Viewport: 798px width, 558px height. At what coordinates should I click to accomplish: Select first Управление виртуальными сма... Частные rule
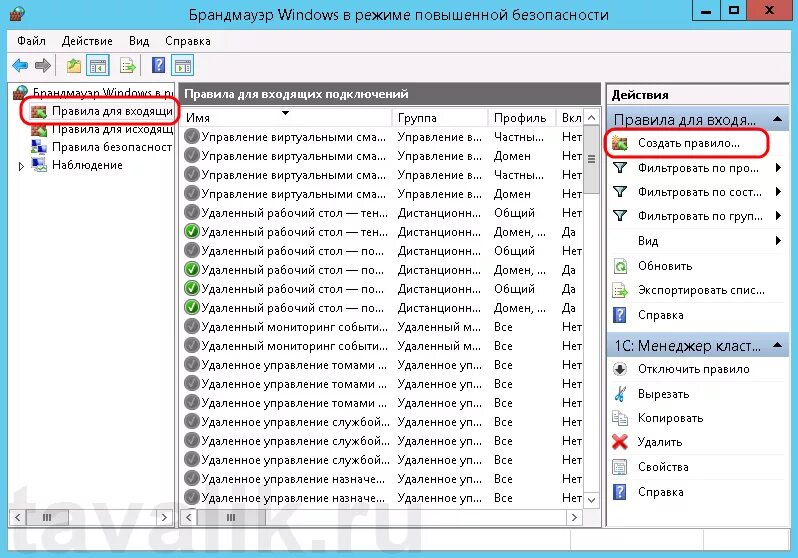coord(382,137)
